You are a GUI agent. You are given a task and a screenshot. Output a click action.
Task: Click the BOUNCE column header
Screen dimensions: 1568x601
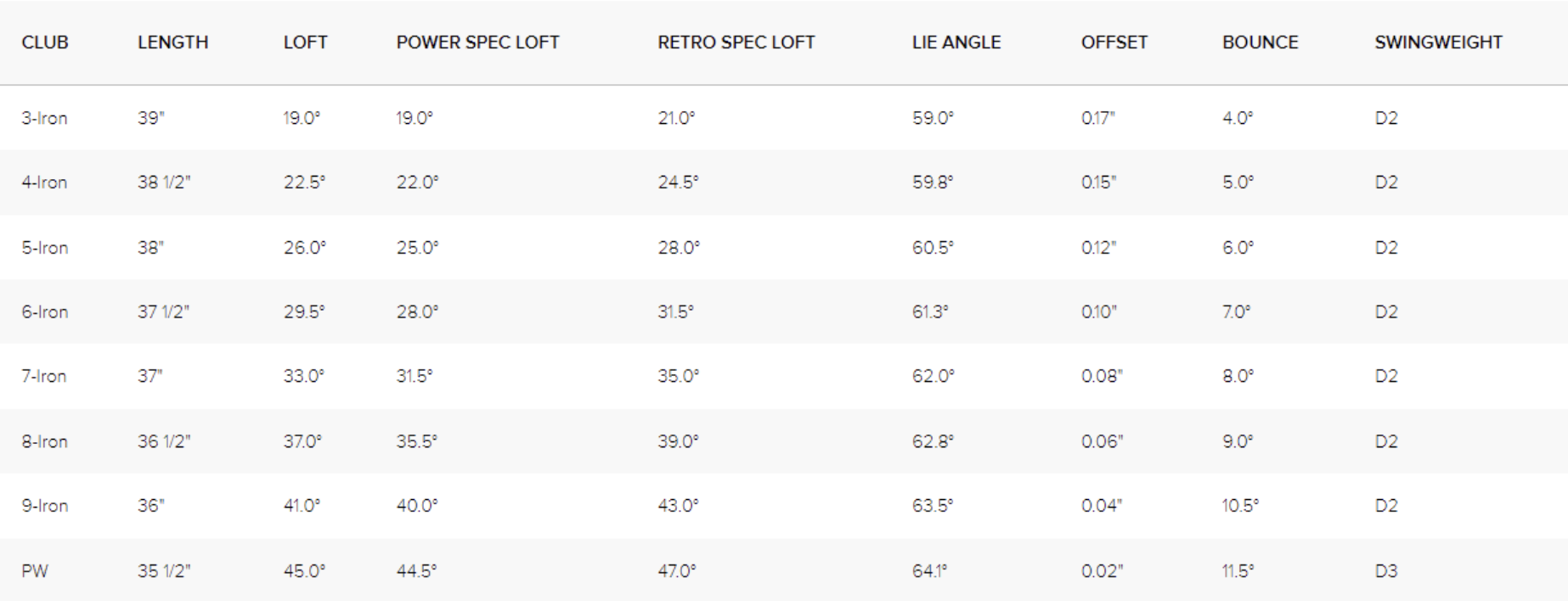1260,42
